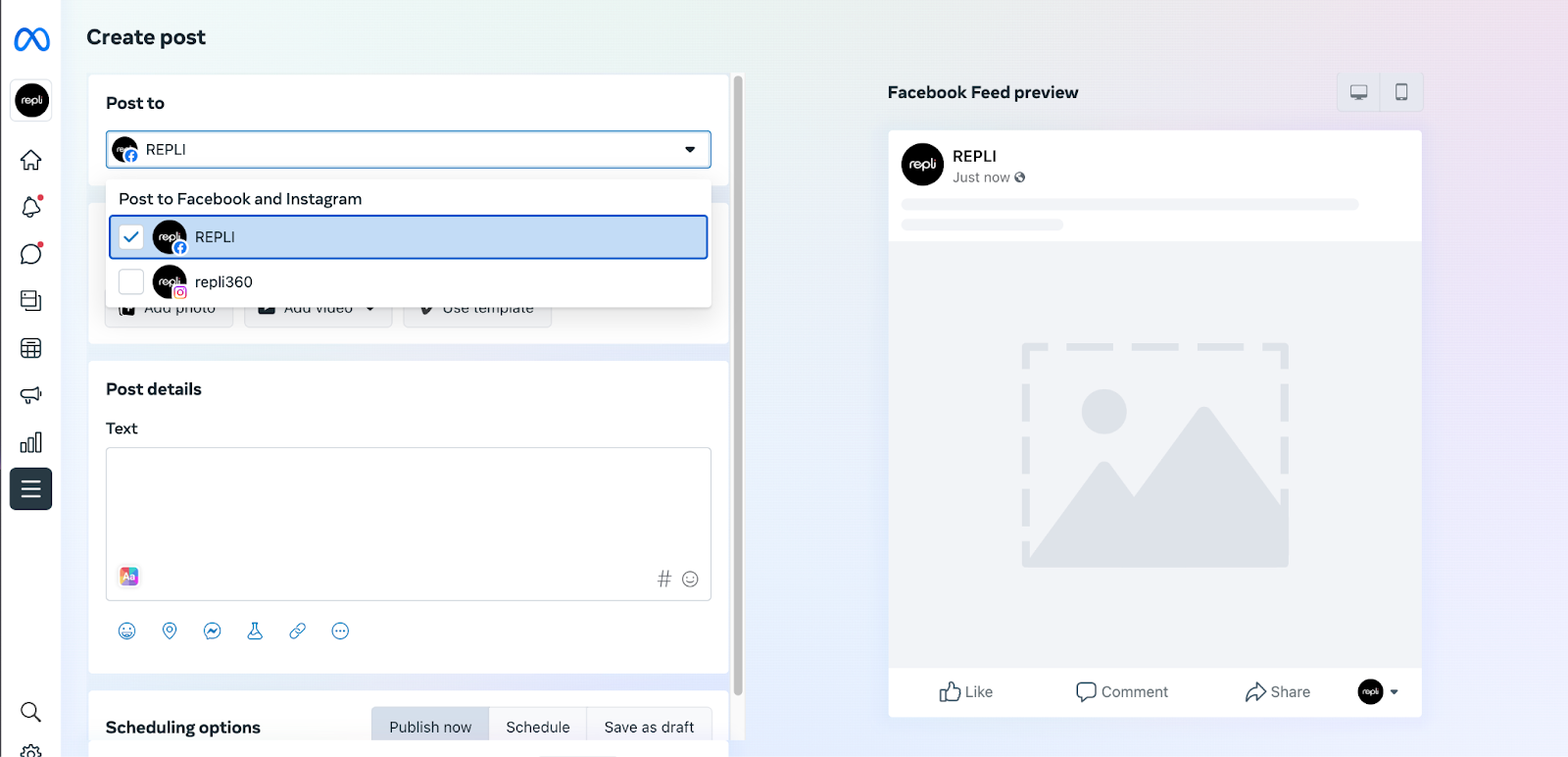
Task: Uncheck the REPLI Facebook page checkbox
Action: pos(131,237)
